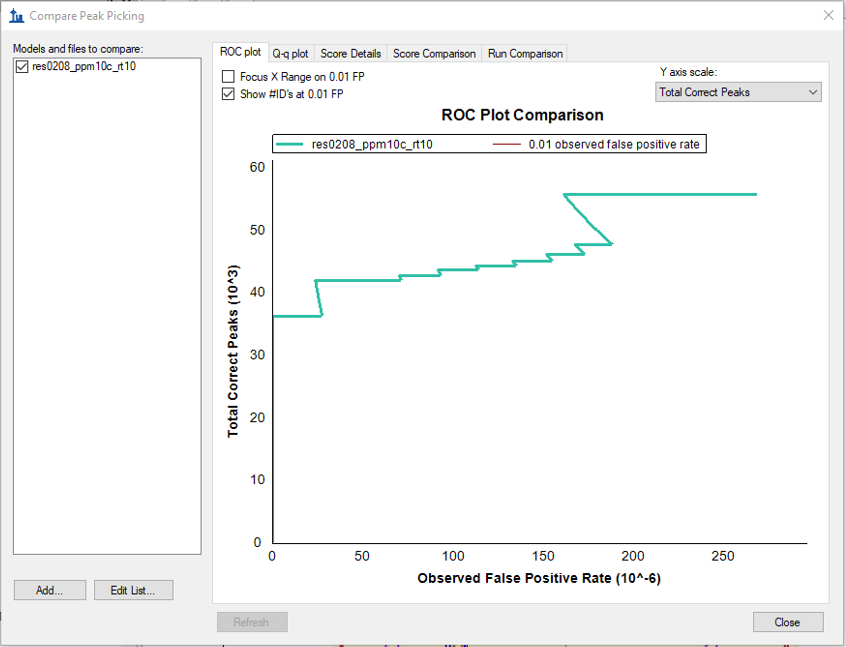Switch to the ROC plot tab
846x647 pixels.
240,53
